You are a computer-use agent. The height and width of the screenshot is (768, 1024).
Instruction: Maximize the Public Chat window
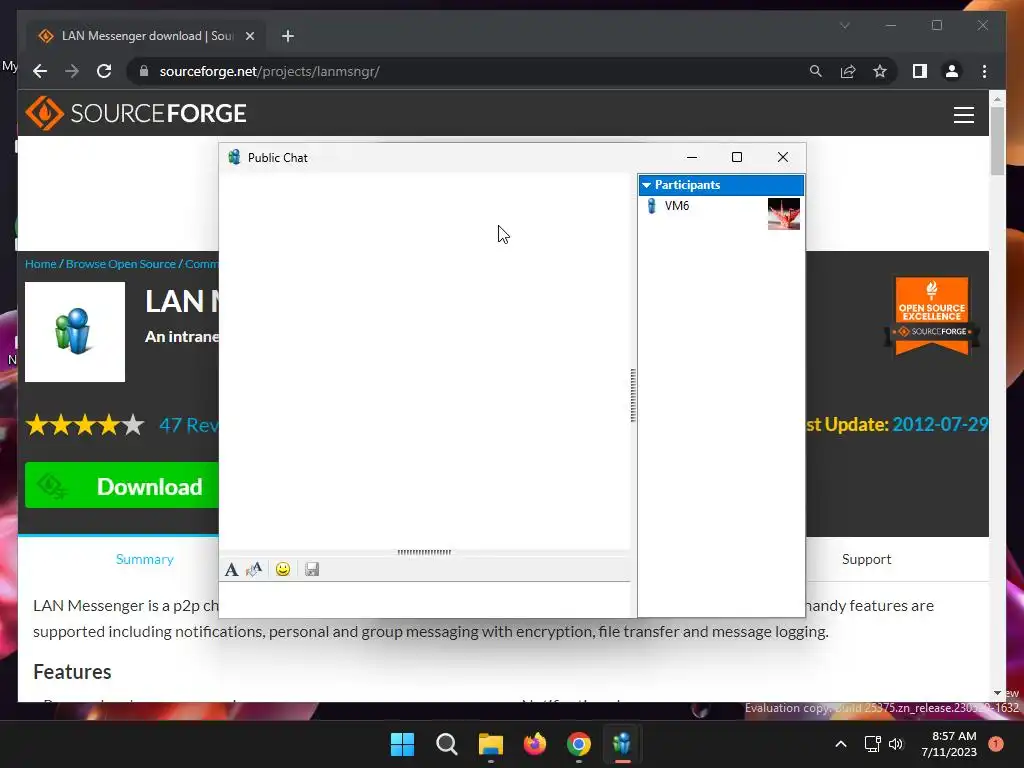tap(737, 157)
